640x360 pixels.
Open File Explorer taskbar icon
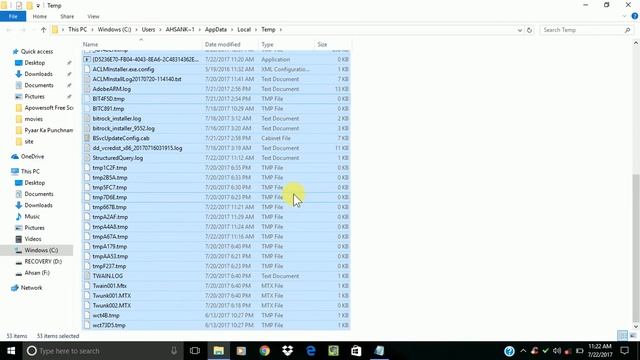tap(218, 351)
